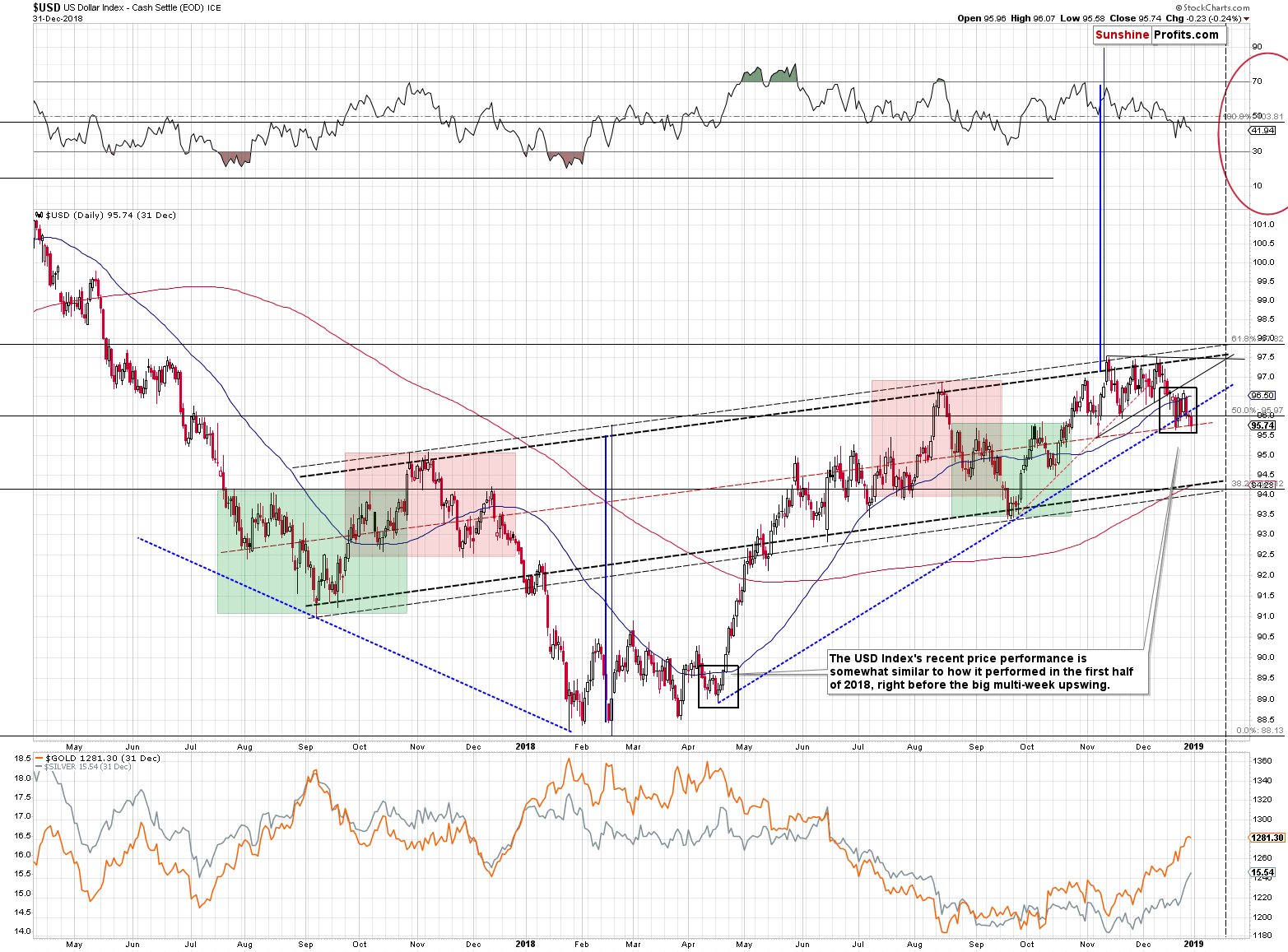Click the boxed price label '96.50'
This screenshot has height=952, width=1288.
click(1262, 396)
